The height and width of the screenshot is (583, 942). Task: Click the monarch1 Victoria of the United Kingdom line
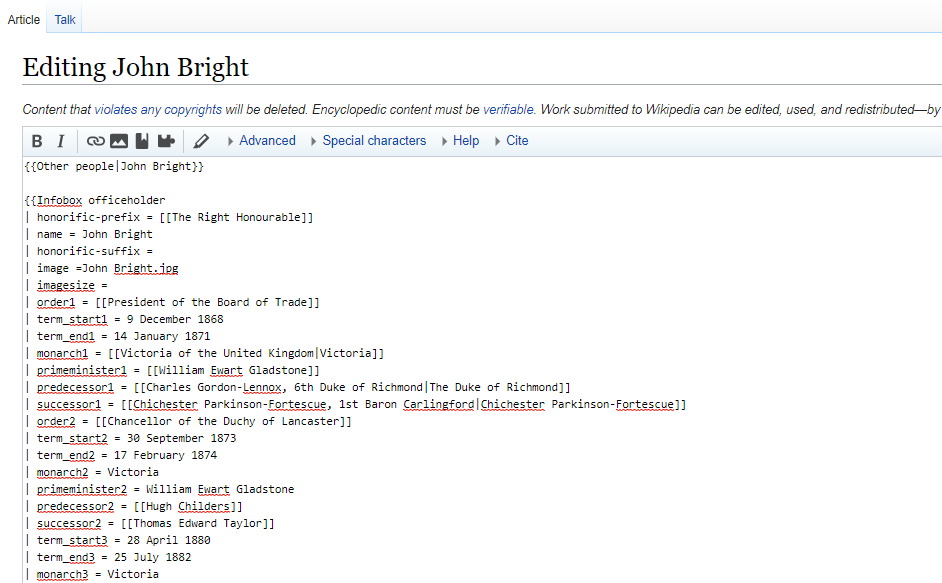[204, 353]
